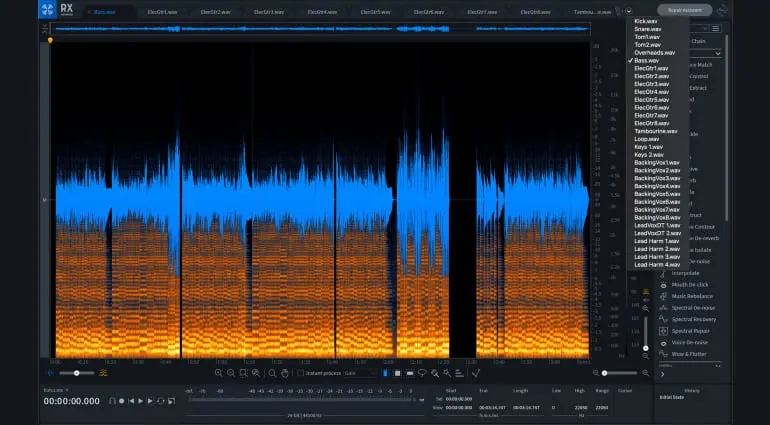Image resolution: width=770 pixels, height=425 pixels.
Task: Click the Spectral Recovery module icon
Action: coord(663,319)
